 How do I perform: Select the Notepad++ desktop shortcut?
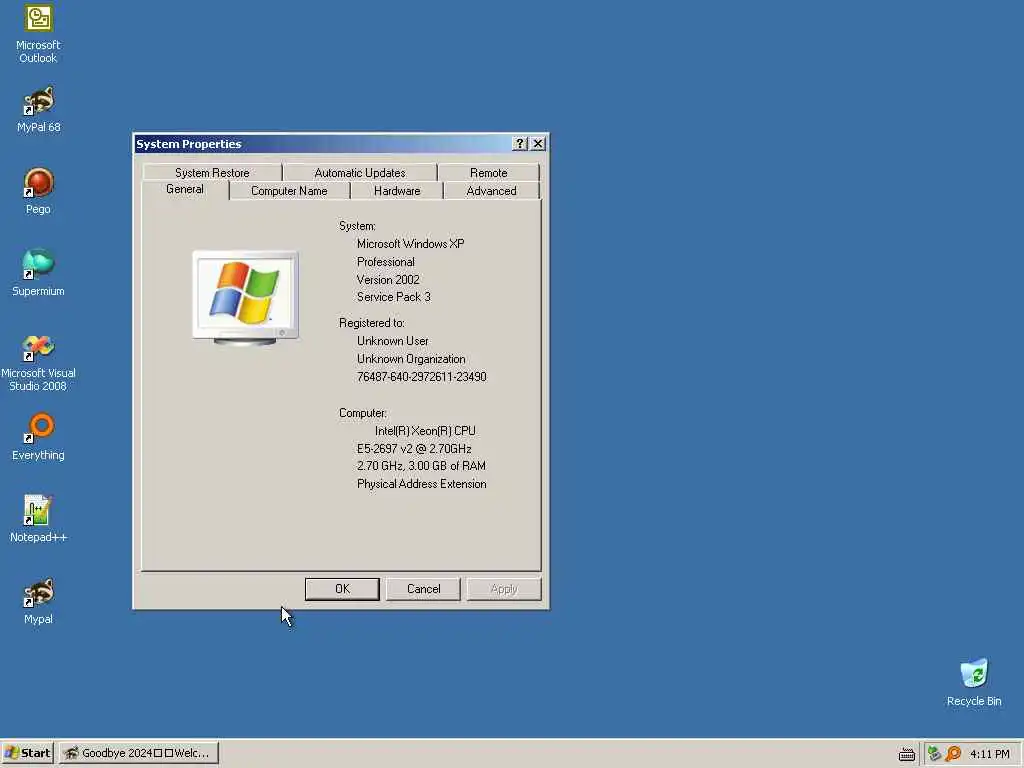point(39,519)
